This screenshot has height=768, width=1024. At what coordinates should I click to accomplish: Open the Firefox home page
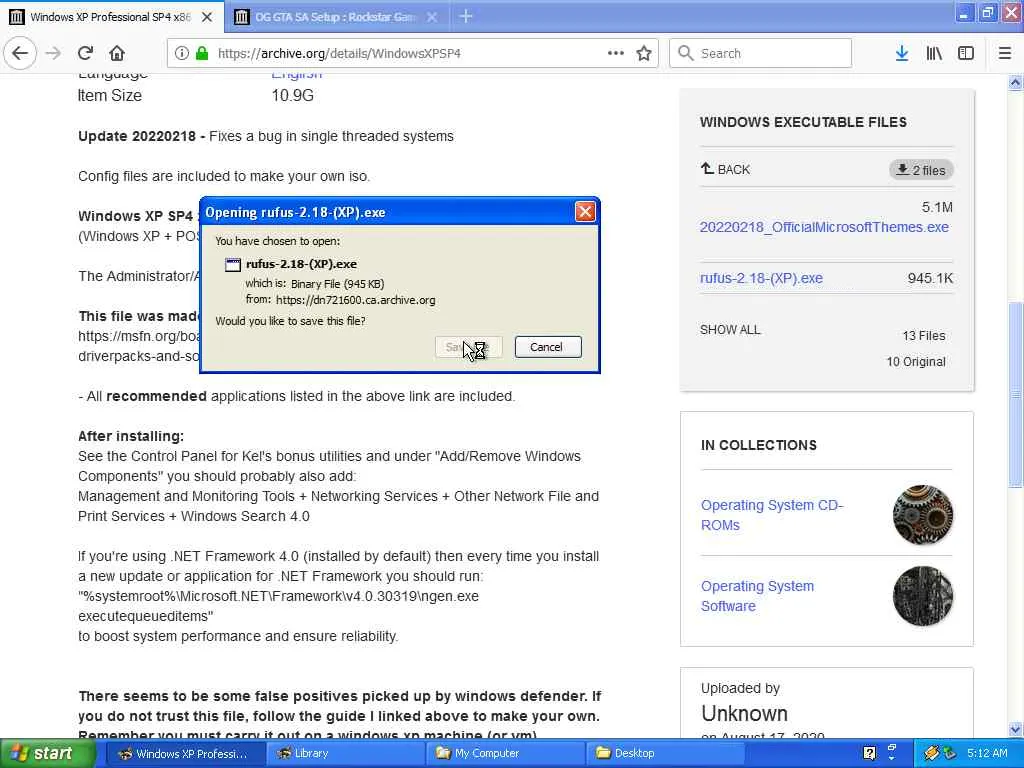click(117, 53)
